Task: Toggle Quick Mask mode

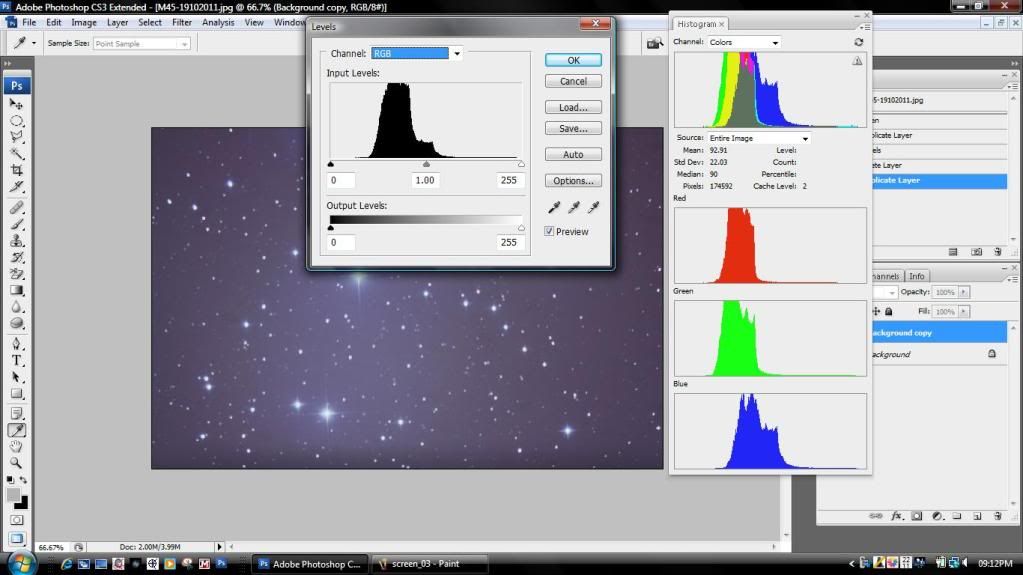Action: (x=16, y=520)
